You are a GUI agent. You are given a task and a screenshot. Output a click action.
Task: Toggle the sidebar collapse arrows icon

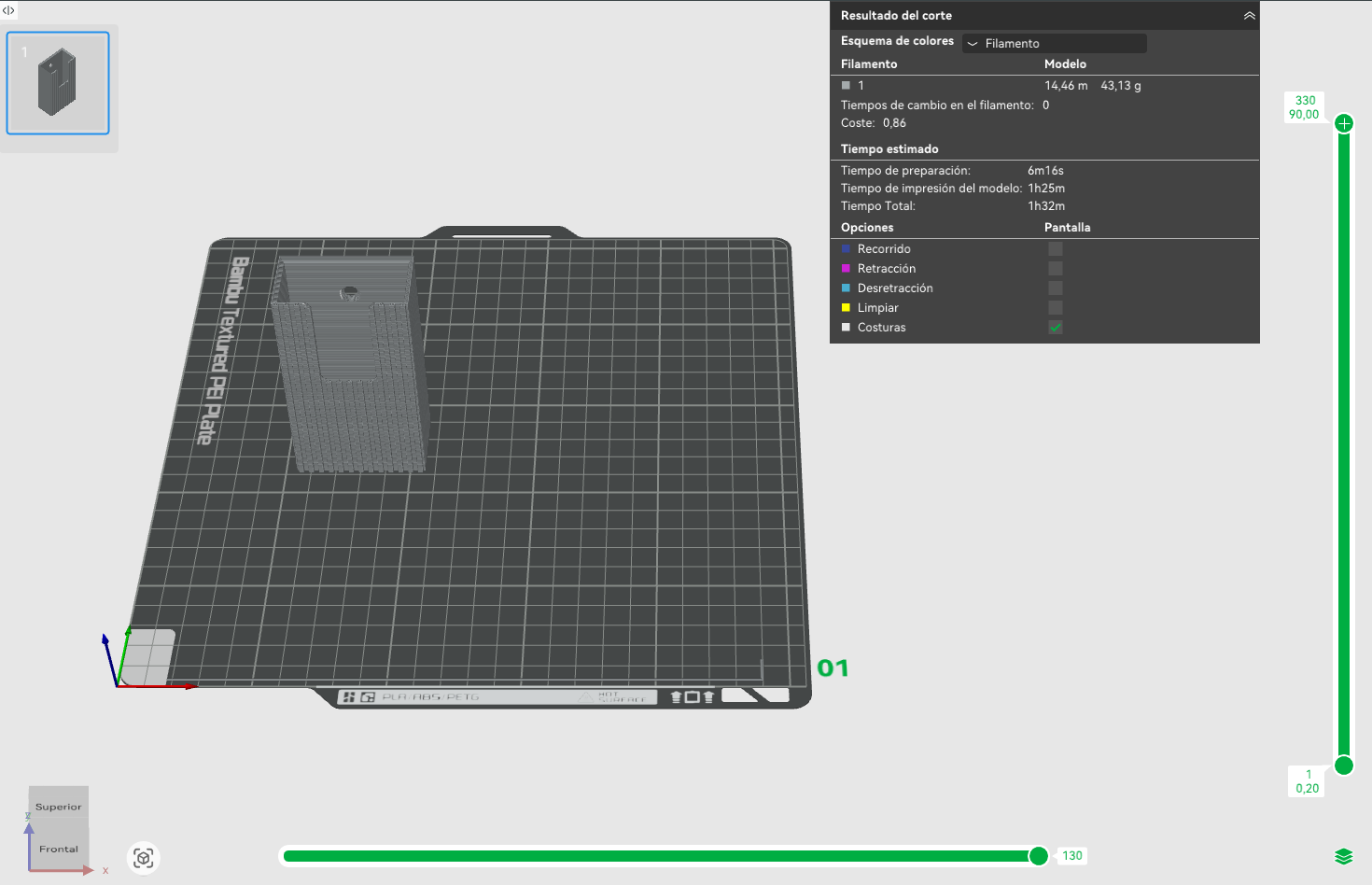coord(8,10)
